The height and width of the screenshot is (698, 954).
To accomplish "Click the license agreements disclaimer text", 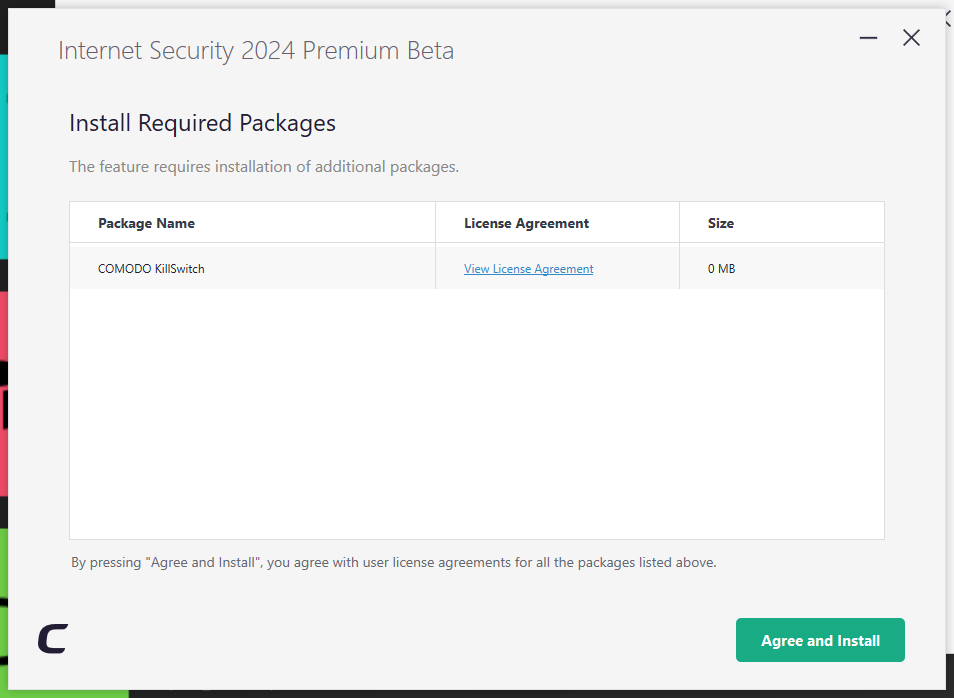I will (x=394, y=562).
